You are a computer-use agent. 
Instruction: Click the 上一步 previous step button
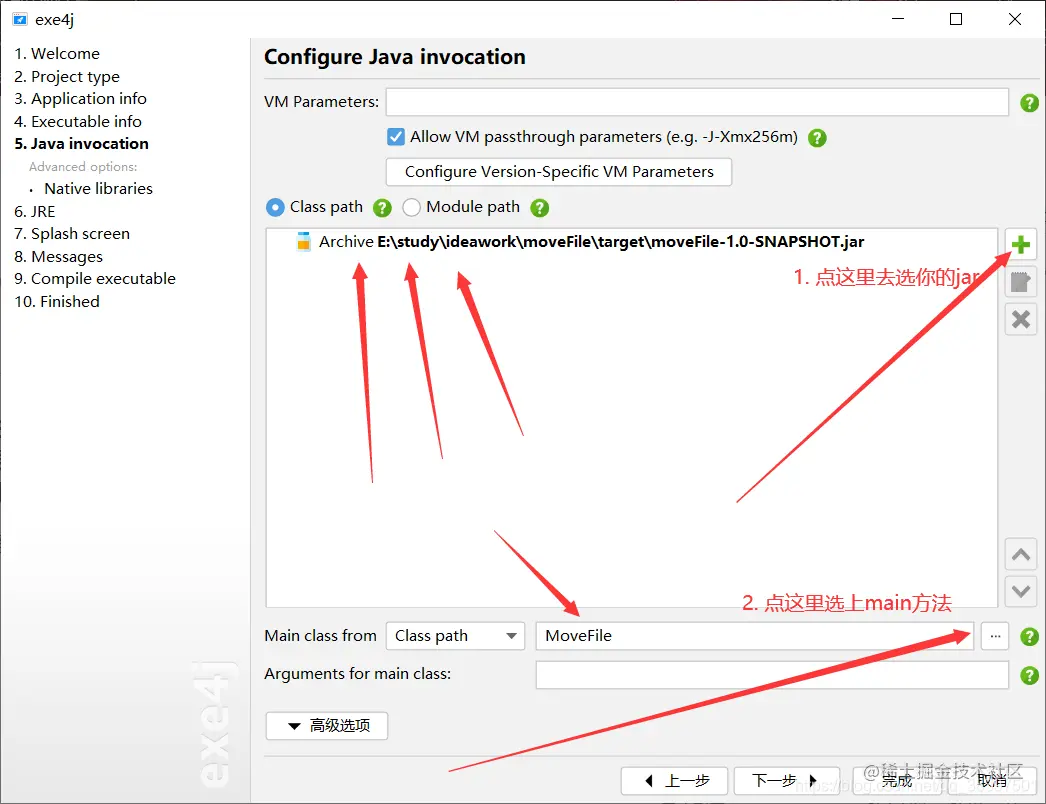(674, 781)
